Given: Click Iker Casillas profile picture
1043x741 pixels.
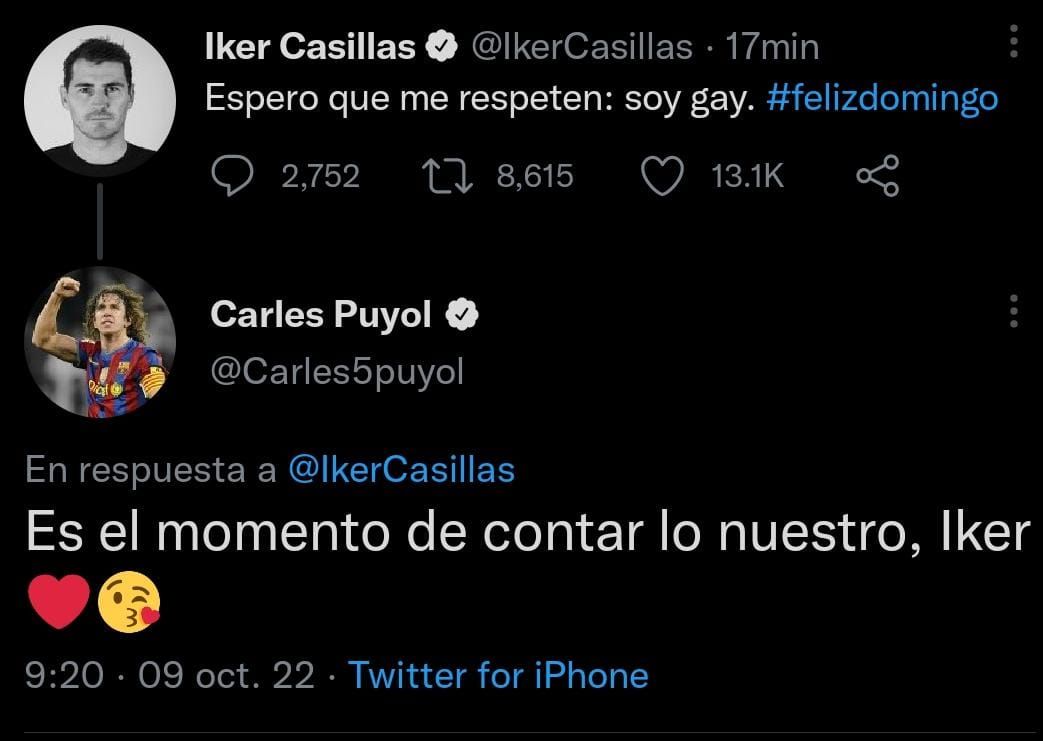Looking at the screenshot, I should pos(102,100).
